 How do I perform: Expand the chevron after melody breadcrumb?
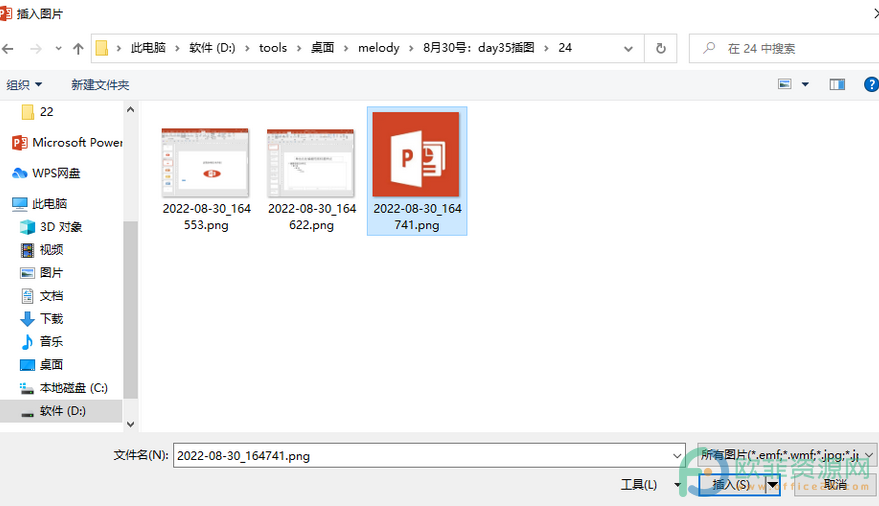tap(411, 49)
